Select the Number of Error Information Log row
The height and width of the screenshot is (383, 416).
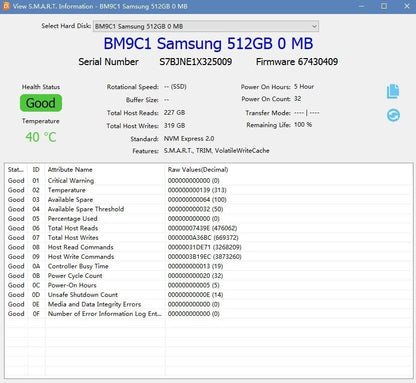(209, 314)
